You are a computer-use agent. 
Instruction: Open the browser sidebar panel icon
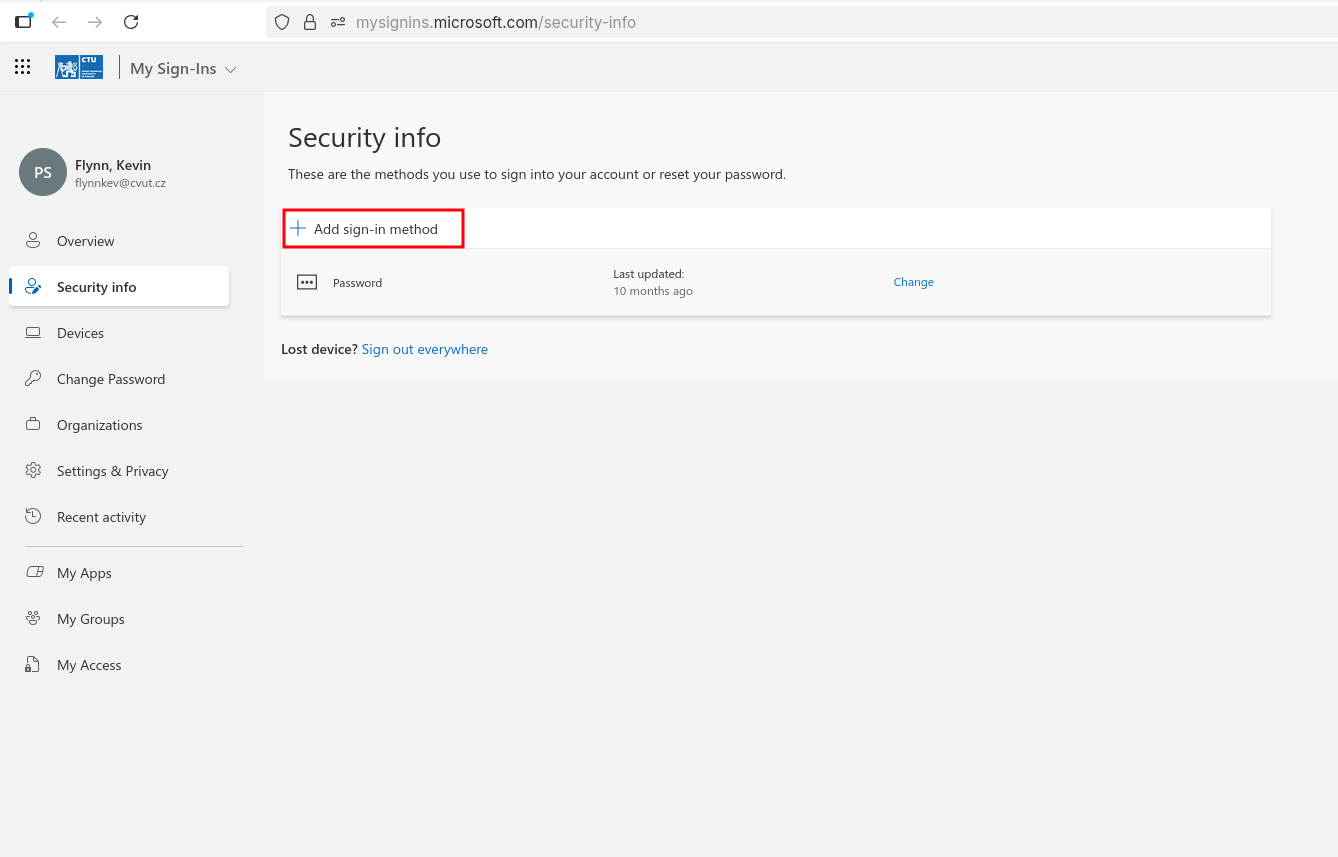pyautogui.click(x=23, y=22)
